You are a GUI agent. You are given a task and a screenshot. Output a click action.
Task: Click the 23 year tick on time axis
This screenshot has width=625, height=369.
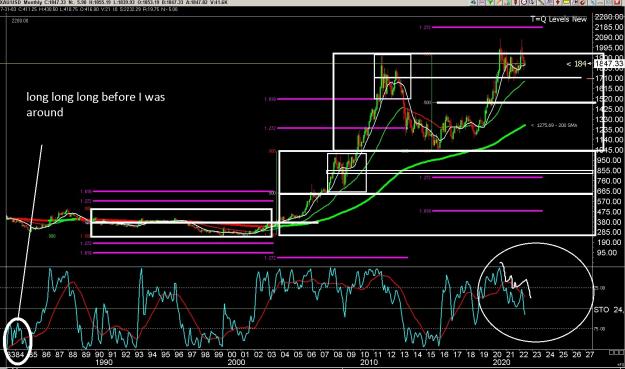click(x=537, y=354)
